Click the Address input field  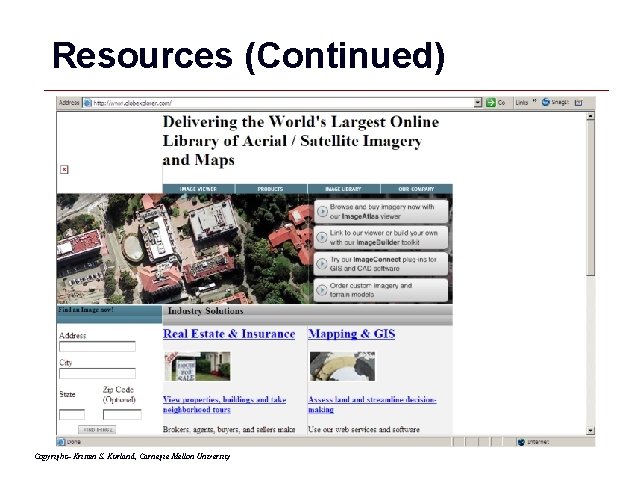click(x=97, y=347)
